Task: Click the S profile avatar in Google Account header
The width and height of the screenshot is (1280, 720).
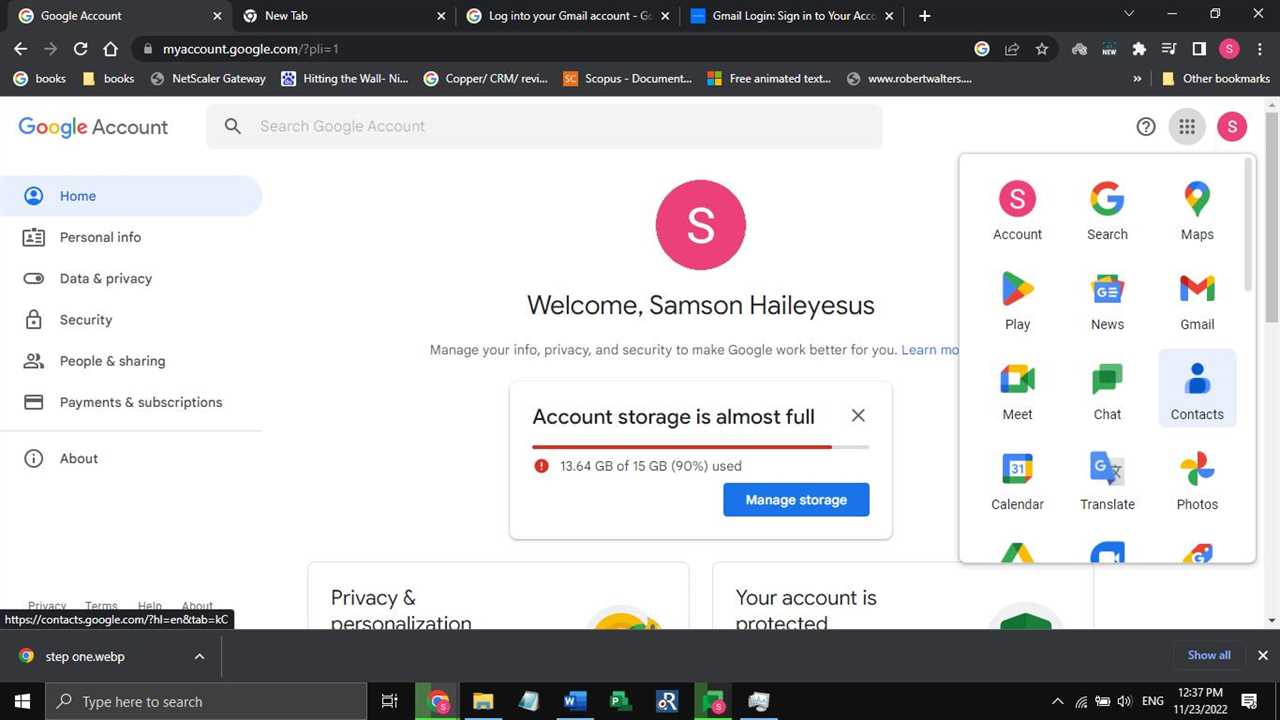Action: coord(1232,126)
